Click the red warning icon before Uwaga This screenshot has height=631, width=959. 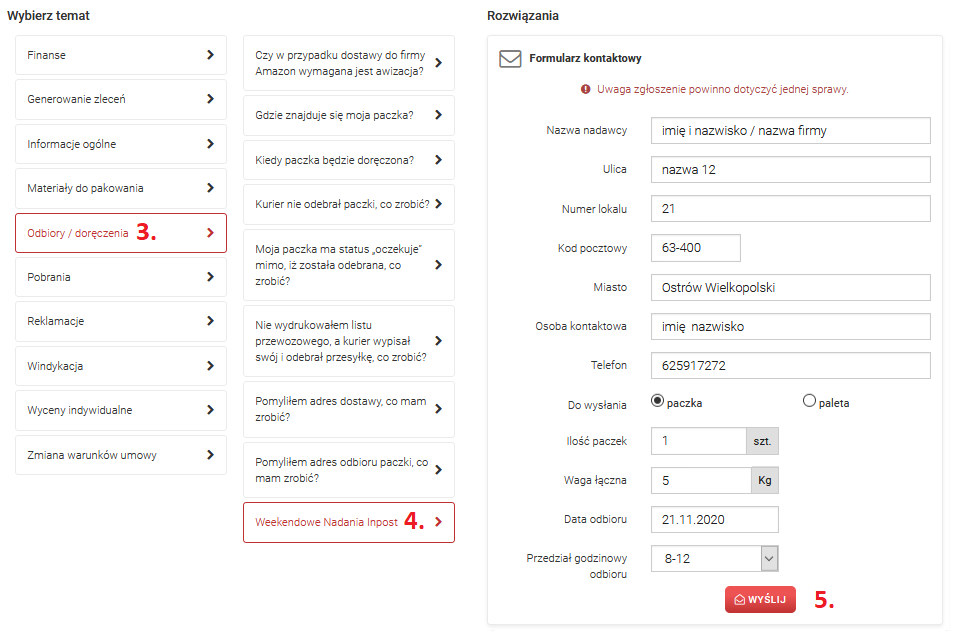tap(585, 89)
